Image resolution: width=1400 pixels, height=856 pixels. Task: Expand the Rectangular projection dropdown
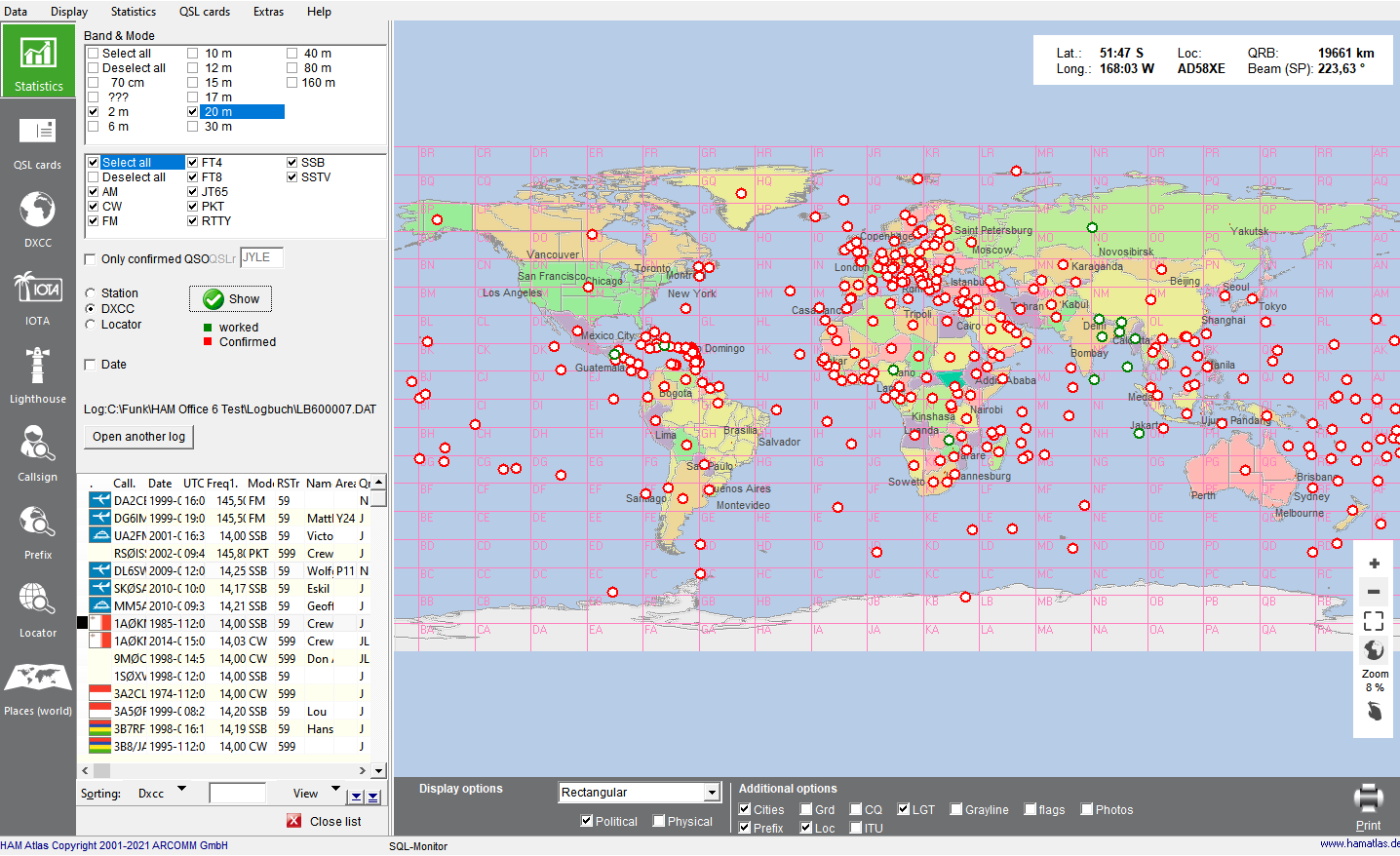[x=712, y=793]
